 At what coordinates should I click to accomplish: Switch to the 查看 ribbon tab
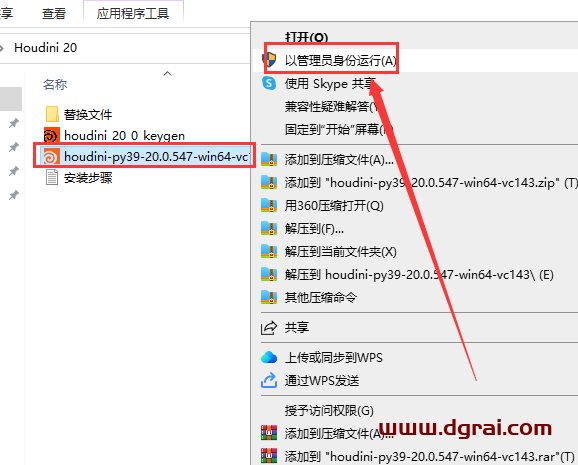tap(54, 14)
